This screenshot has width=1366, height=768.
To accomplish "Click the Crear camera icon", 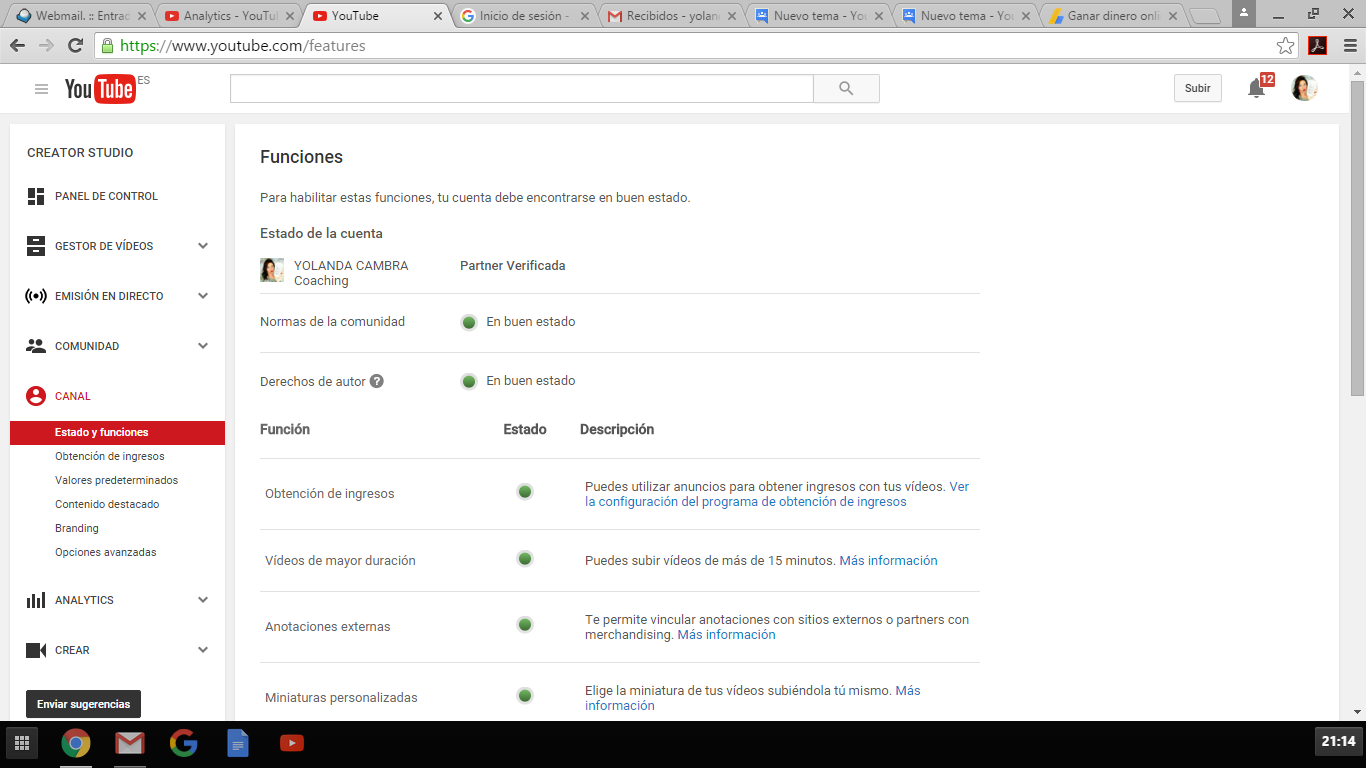I will coord(36,650).
